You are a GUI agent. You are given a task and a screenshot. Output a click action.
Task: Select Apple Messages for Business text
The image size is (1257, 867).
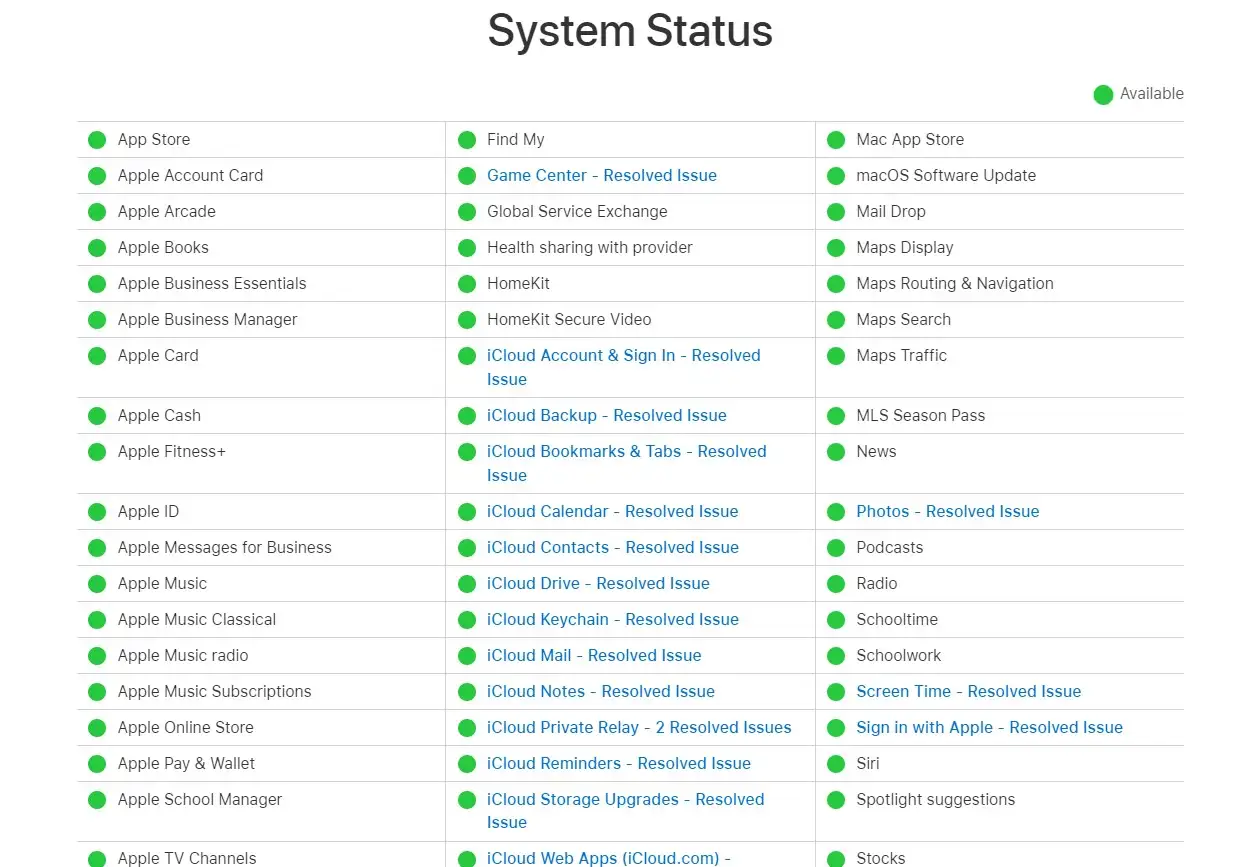(x=225, y=547)
